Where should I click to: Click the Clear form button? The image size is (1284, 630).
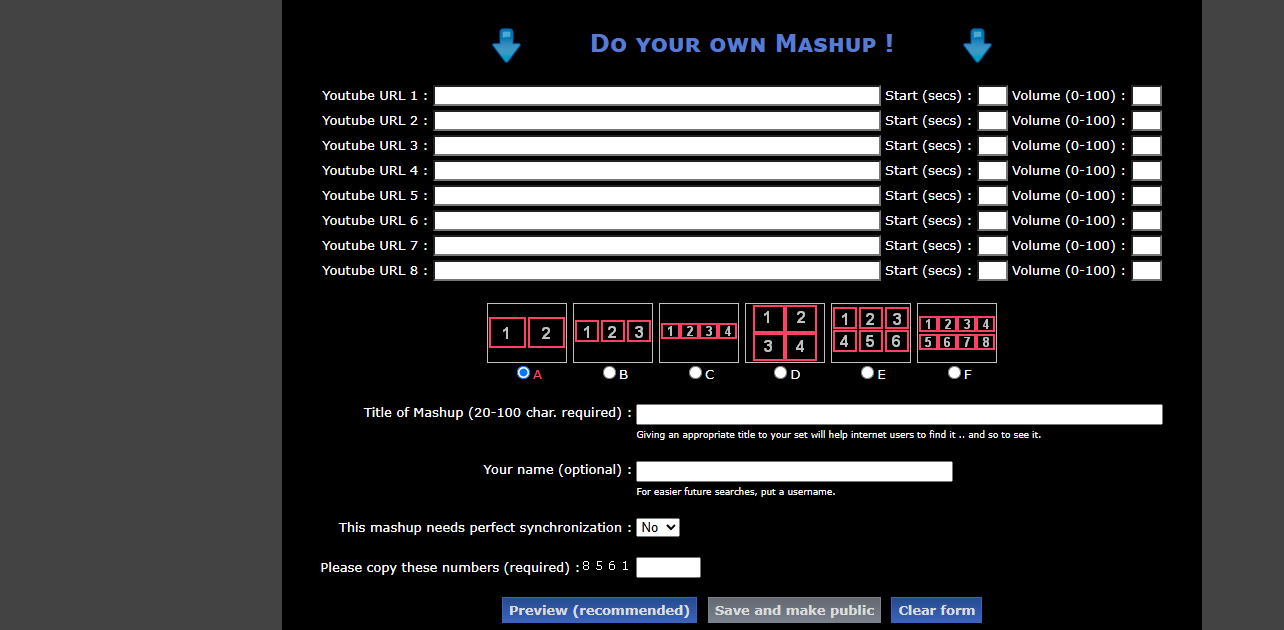coord(936,609)
